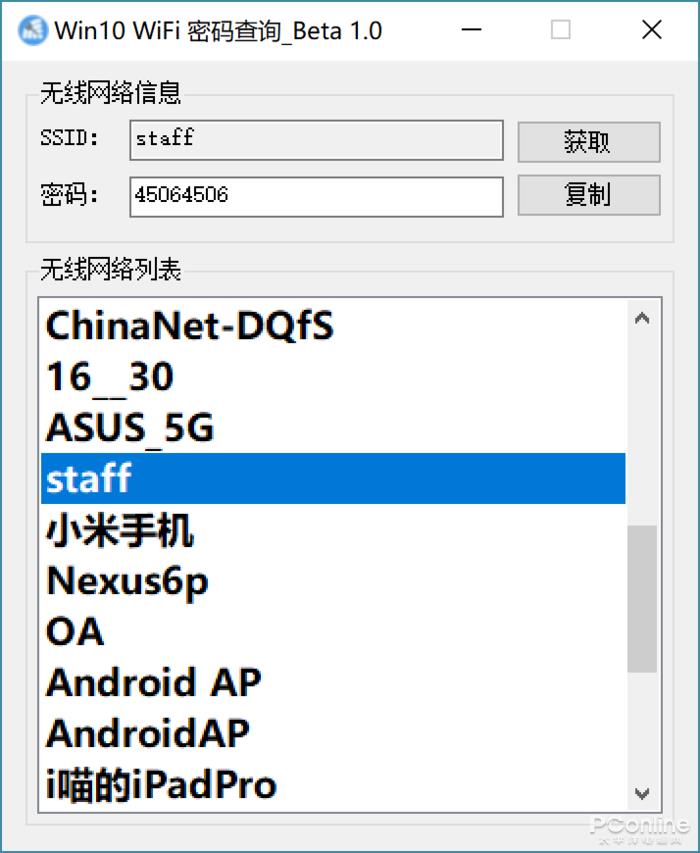This screenshot has height=853, width=700.
Task: Click the 复制 button to copy password
Action: tap(588, 195)
